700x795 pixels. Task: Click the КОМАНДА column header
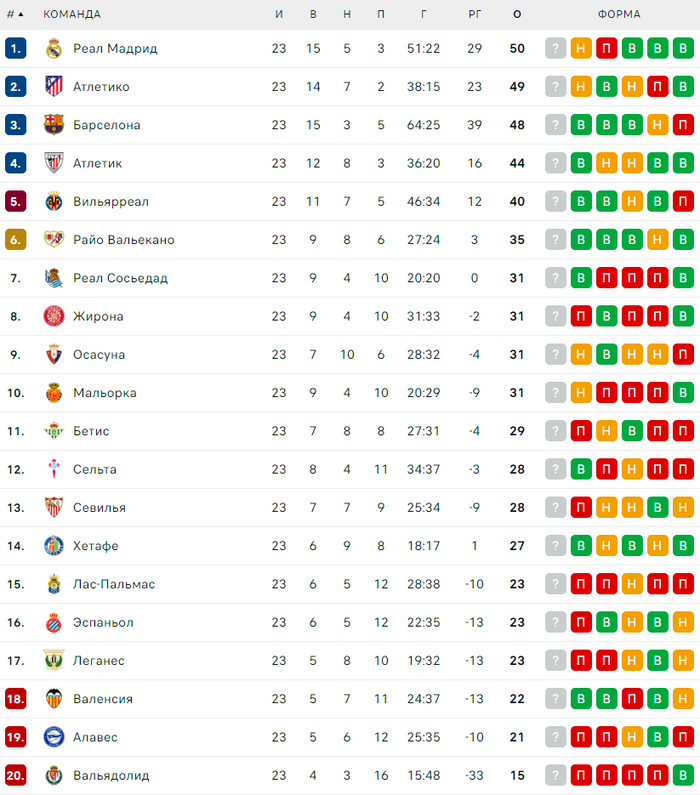[x=72, y=14]
